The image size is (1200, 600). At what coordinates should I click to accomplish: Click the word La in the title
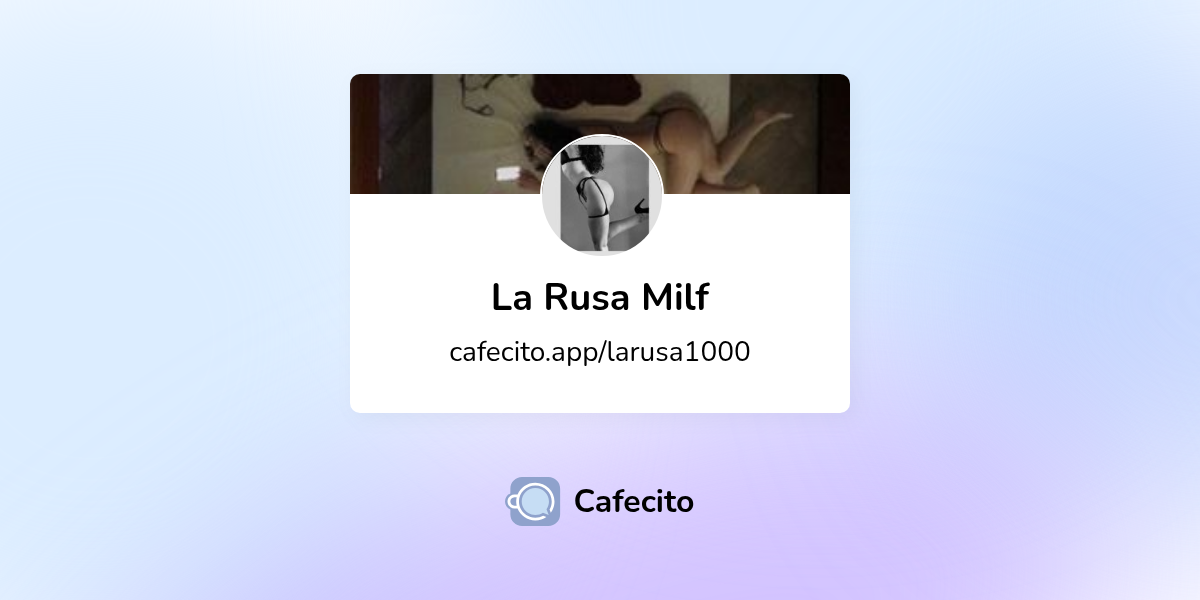click(511, 297)
